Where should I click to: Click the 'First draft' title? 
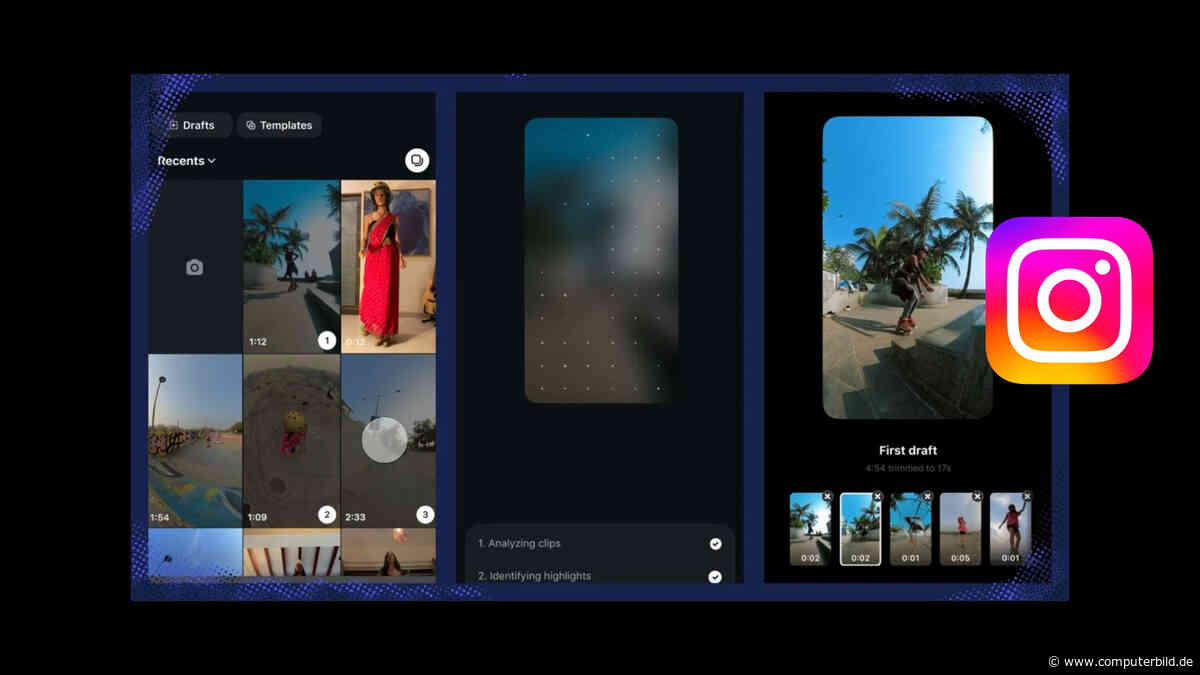click(x=908, y=451)
